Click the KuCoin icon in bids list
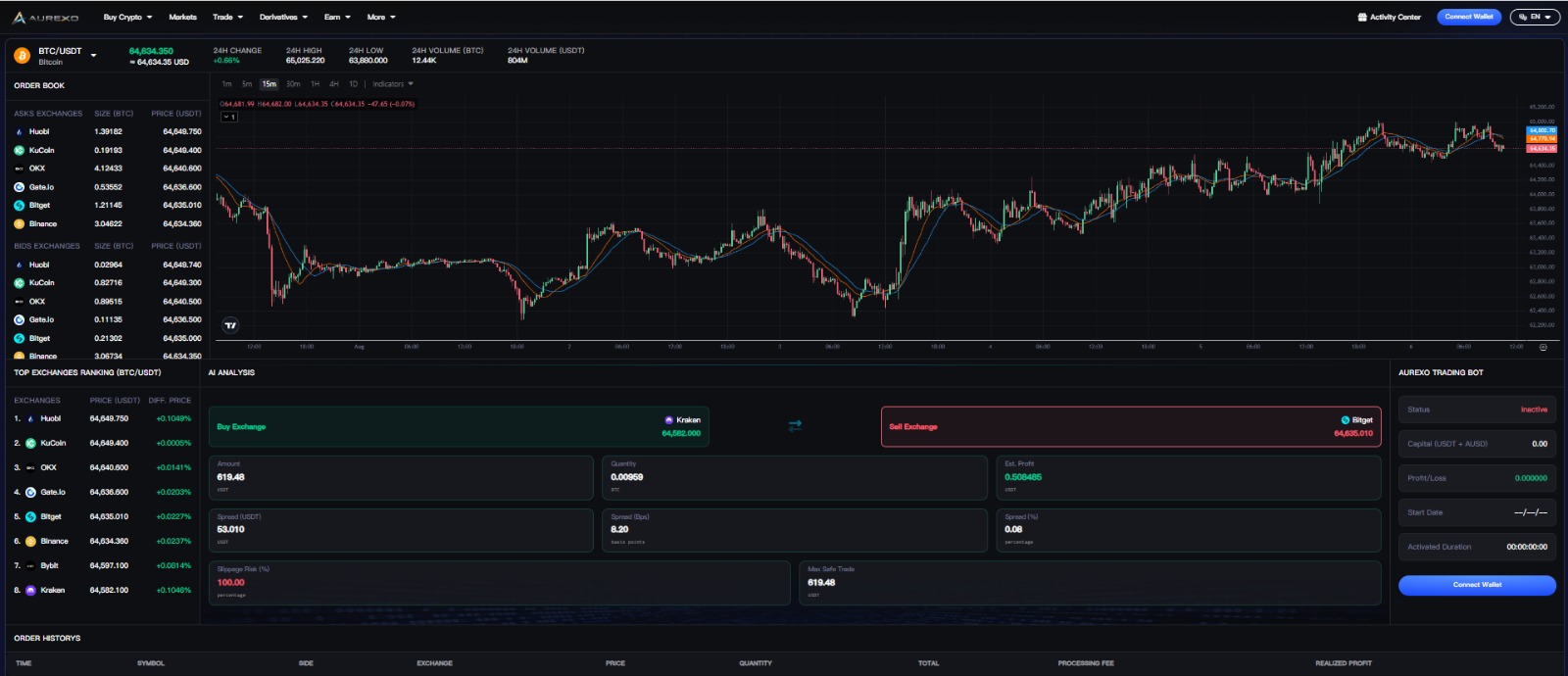Viewport: 1568px width, 676px height. (19, 283)
